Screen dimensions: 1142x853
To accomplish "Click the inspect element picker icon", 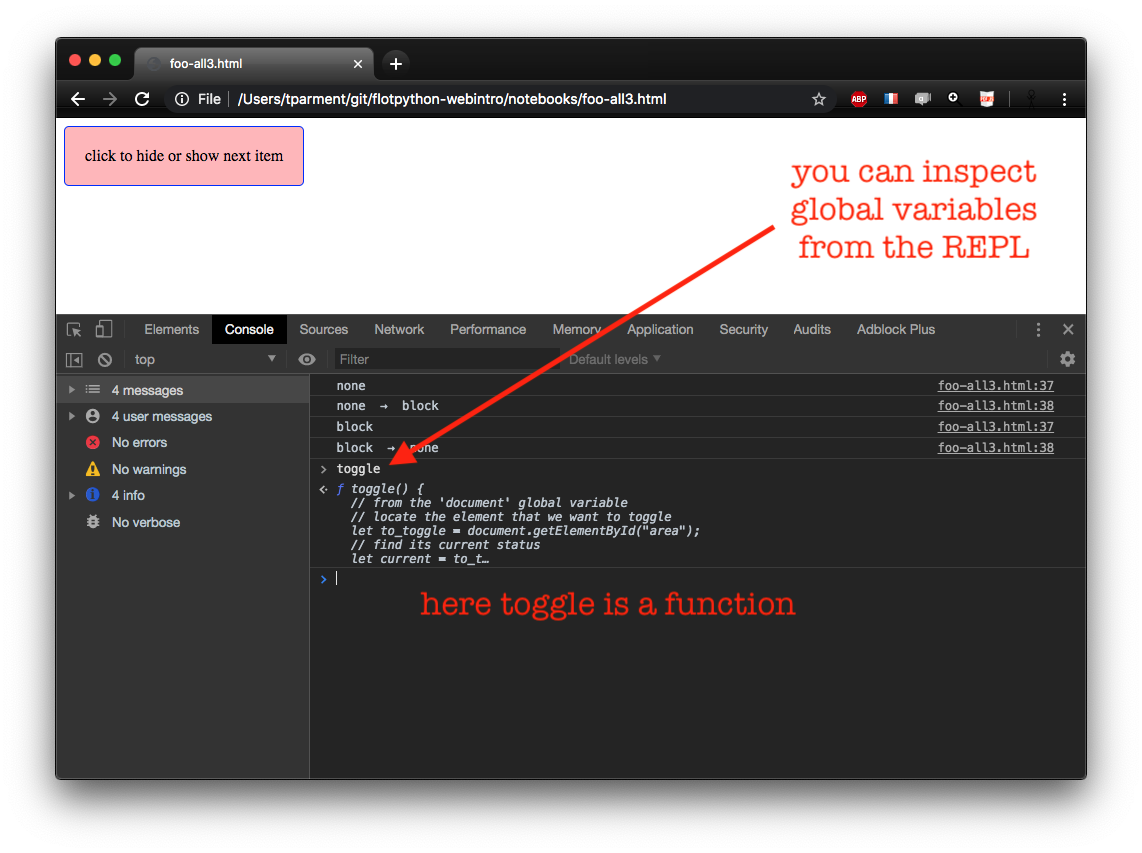I will (x=74, y=330).
